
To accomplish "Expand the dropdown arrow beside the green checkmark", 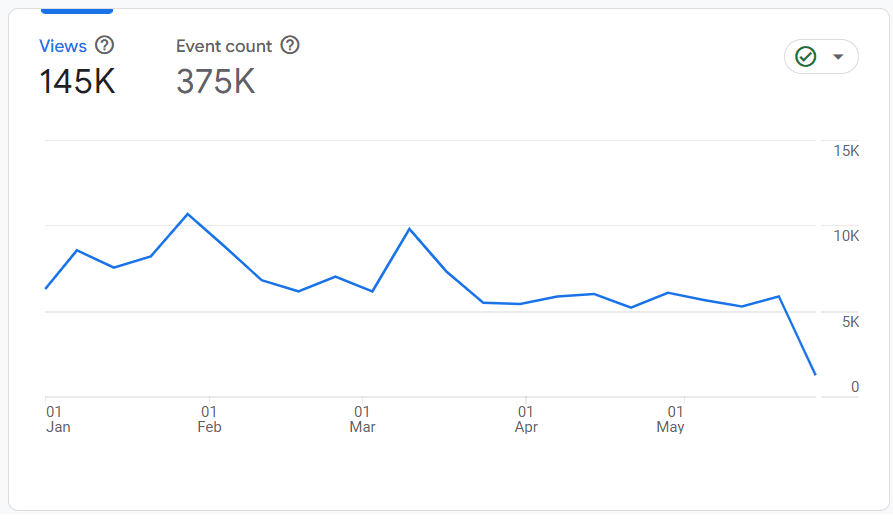I will tap(838, 57).
